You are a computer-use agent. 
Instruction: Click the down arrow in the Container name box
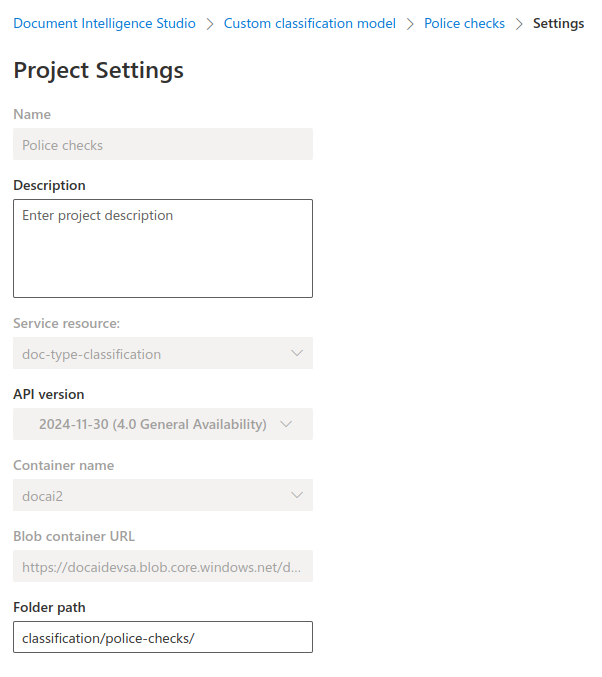[x=296, y=495]
